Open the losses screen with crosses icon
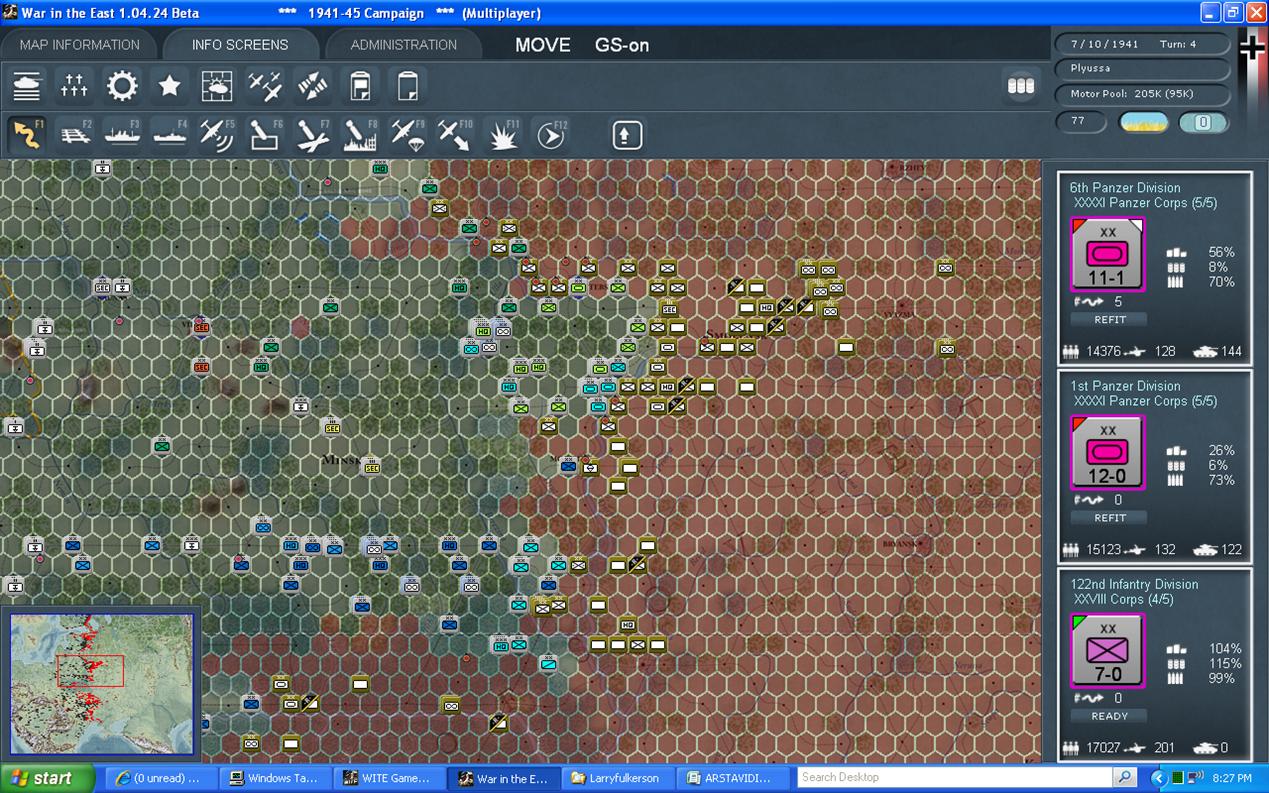The height and width of the screenshot is (793, 1269). pyautogui.click(x=74, y=86)
